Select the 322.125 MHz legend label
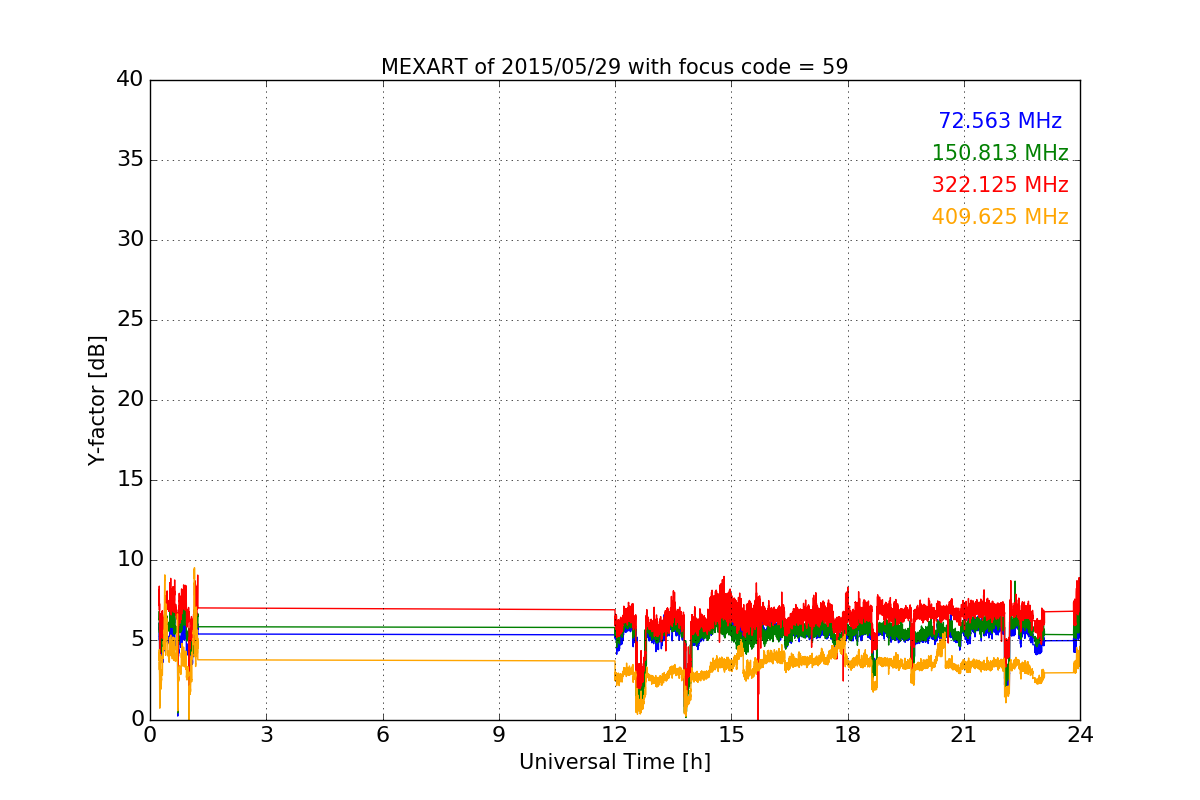Image resolution: width=1200 pixels, height=800 pixels. 1000,185
